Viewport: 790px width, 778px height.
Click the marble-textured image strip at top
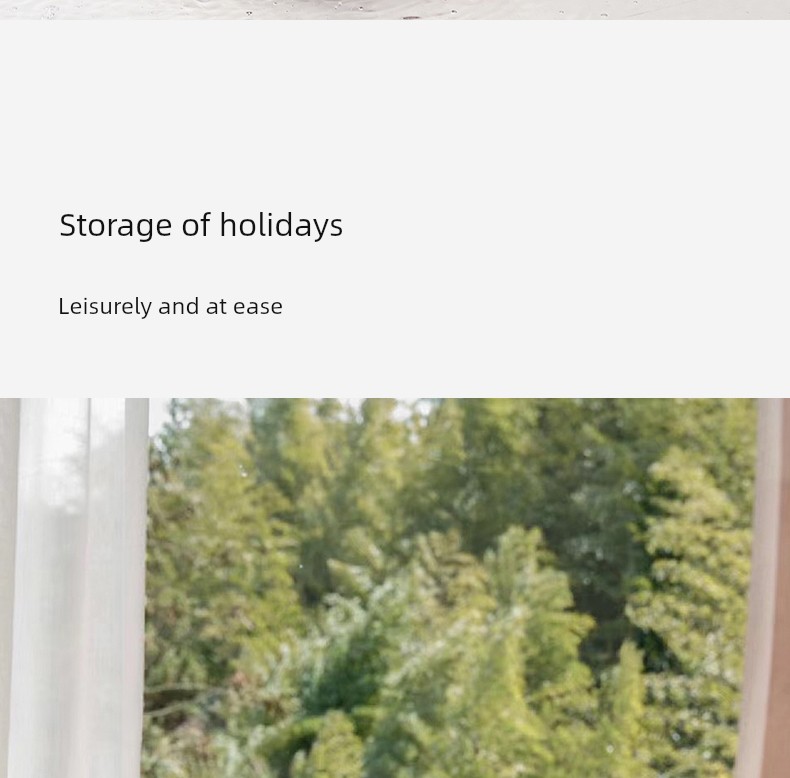[x=395, y=10]
